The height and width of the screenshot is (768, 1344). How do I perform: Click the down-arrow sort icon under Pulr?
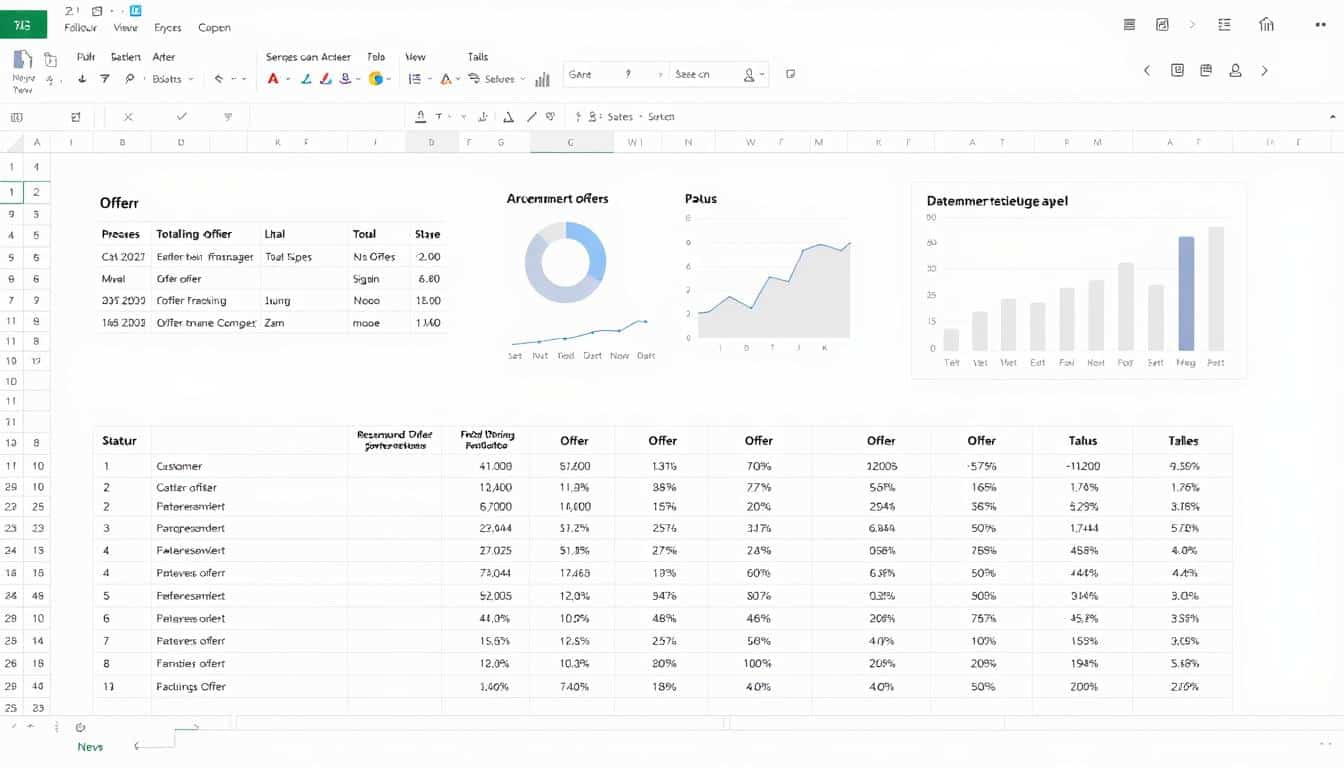82,78
